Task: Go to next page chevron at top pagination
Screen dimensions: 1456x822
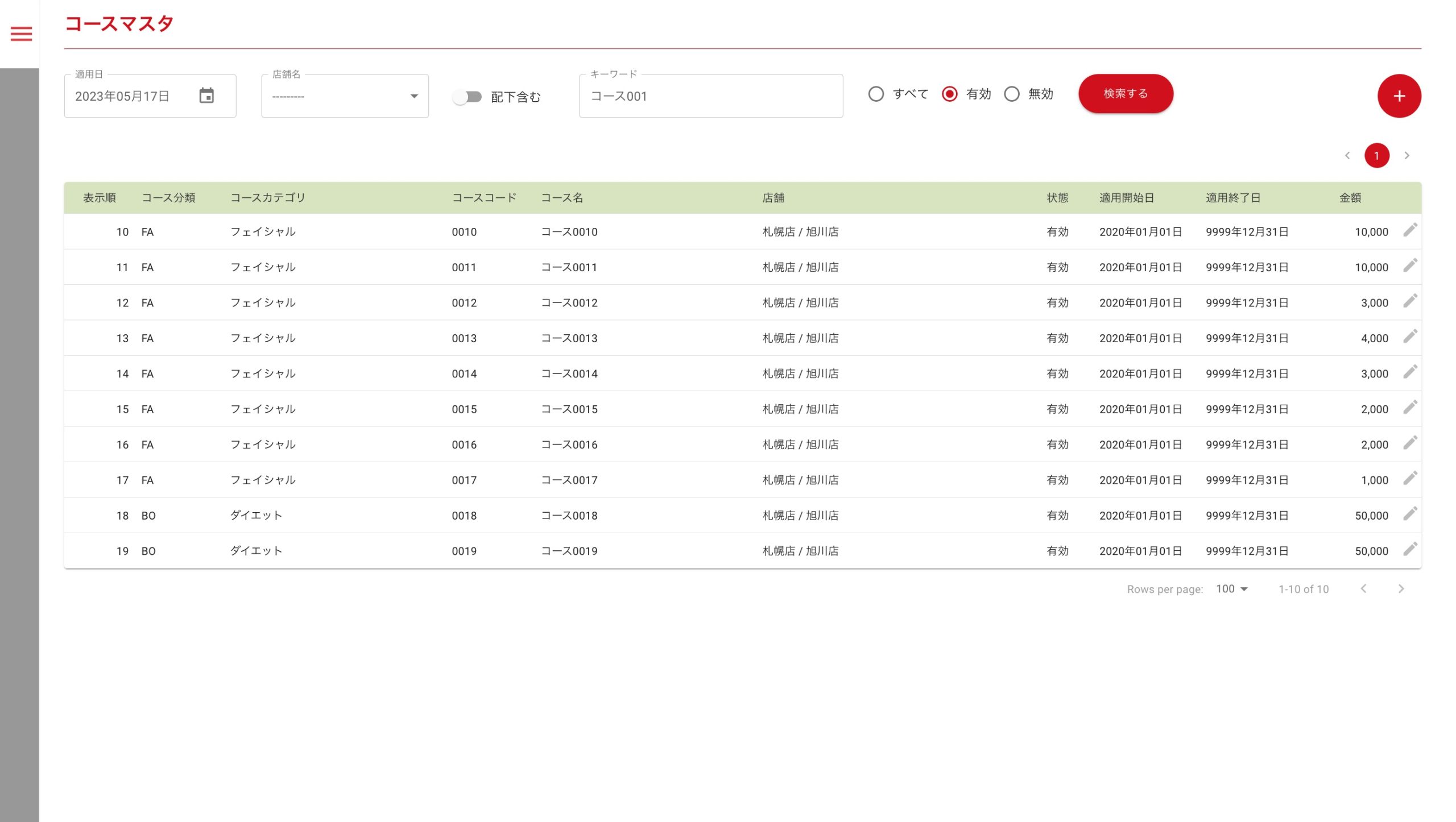Action: pyautogui.click(x=1407, y=155)
